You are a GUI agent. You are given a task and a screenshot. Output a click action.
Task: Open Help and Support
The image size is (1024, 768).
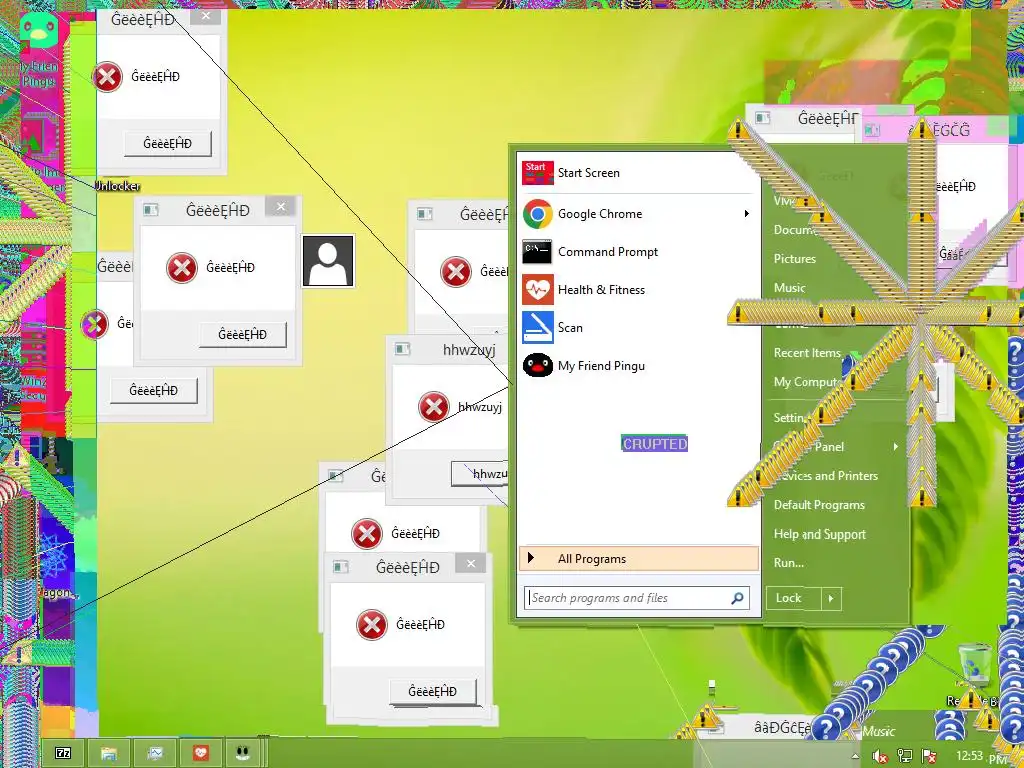[x=820, y=534]
